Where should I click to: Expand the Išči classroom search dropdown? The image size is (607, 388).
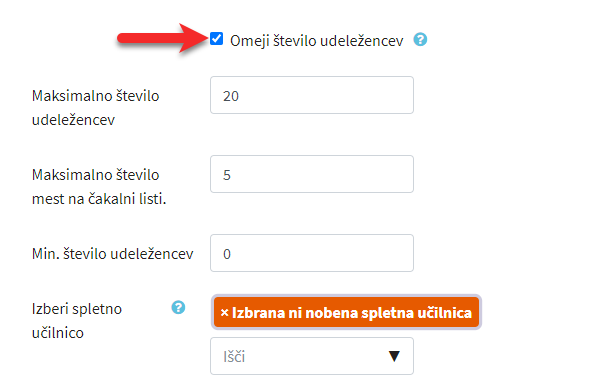click(x=312, y=356)
